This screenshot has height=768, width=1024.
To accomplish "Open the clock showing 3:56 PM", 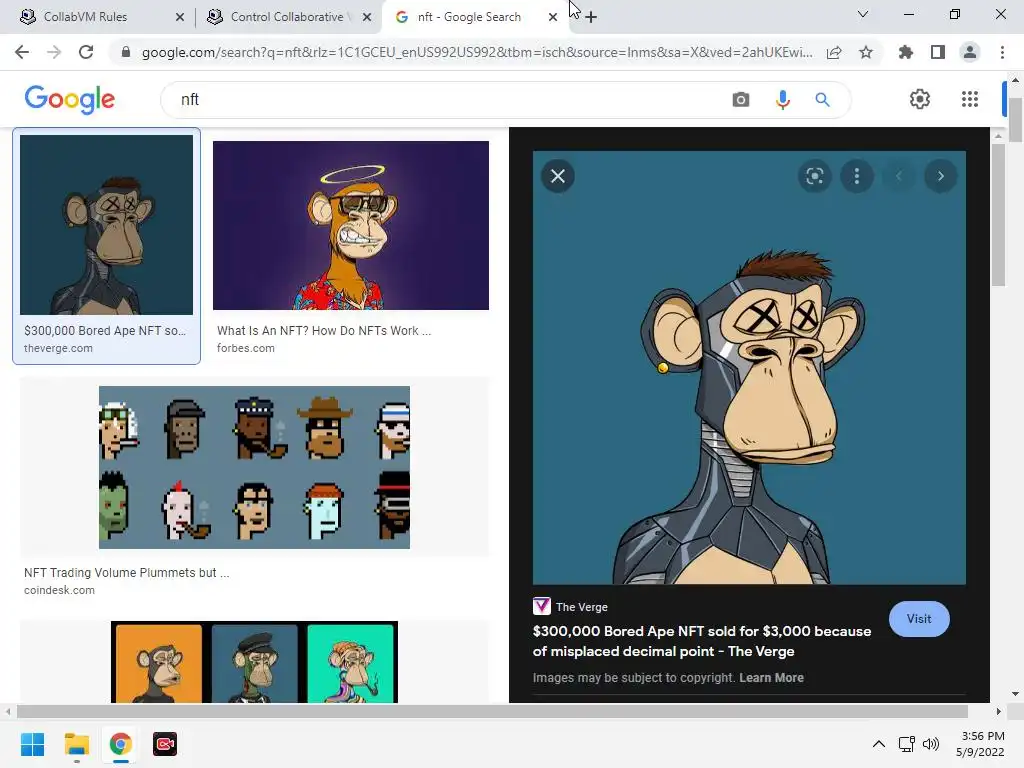I will pyautogui.click(x=981, y=744).
